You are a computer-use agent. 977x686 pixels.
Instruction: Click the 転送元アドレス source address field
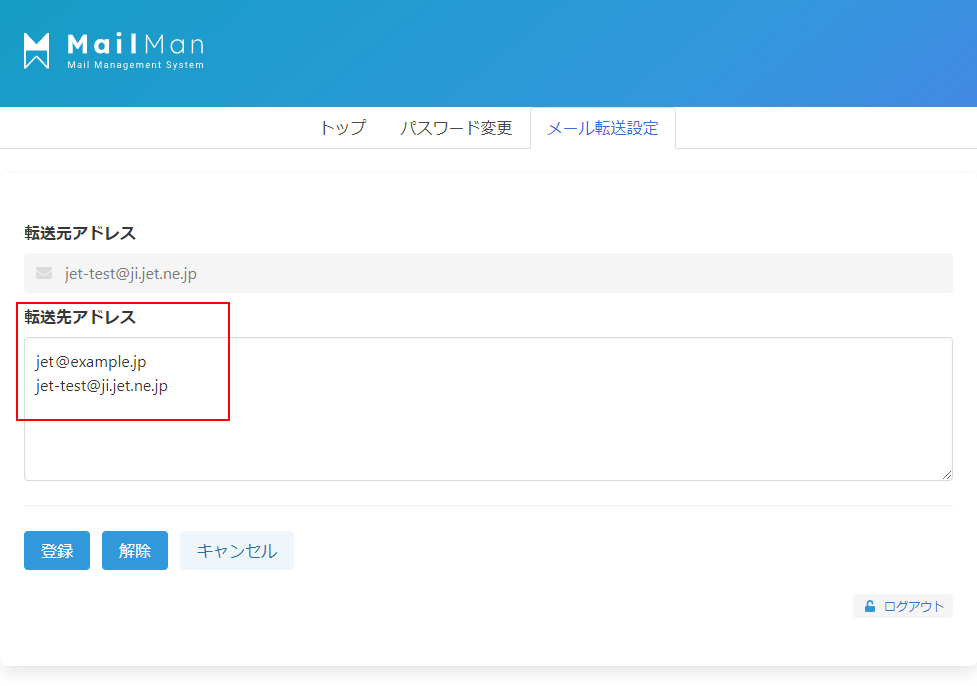click(500, 273)
